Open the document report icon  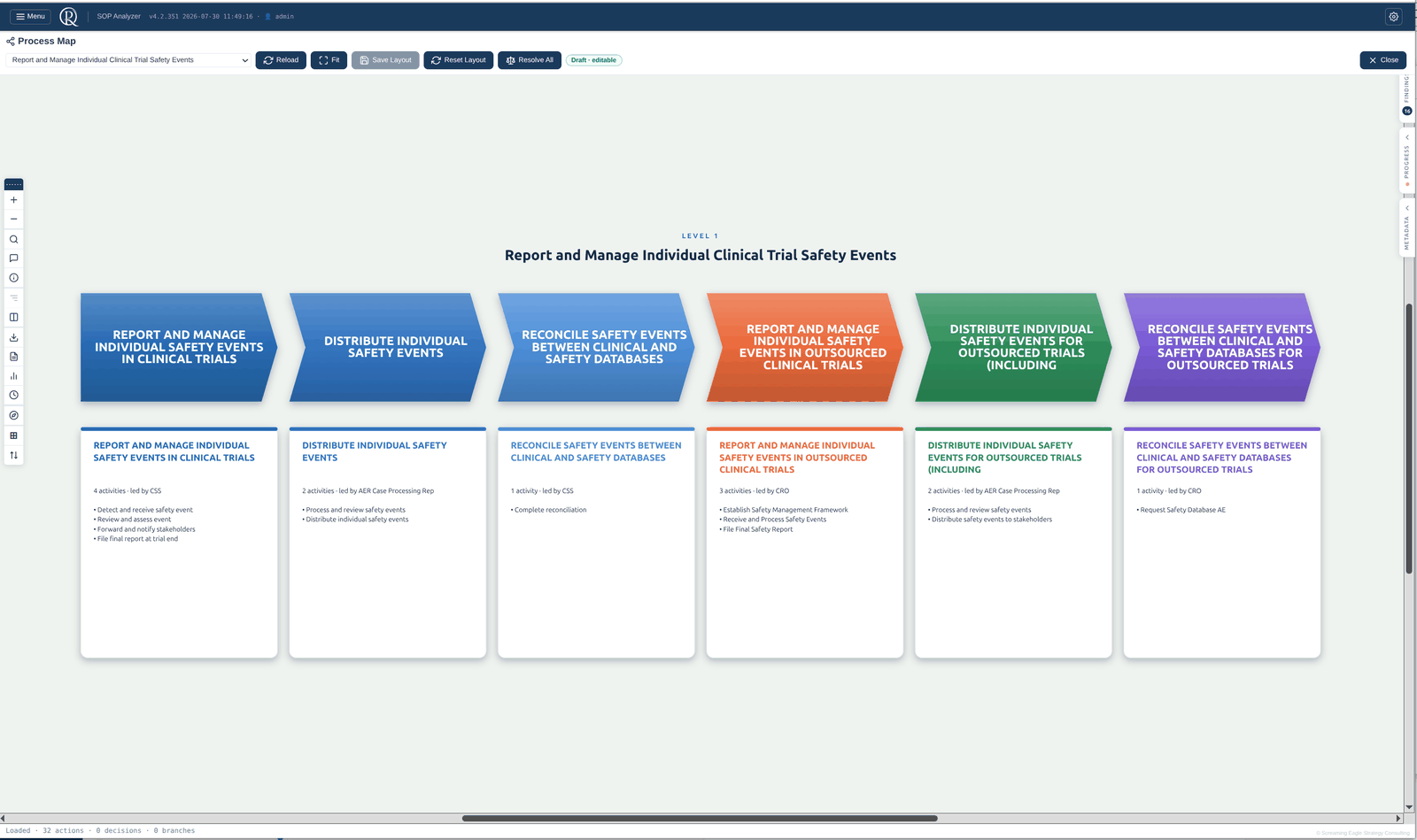tap(13, 357)
